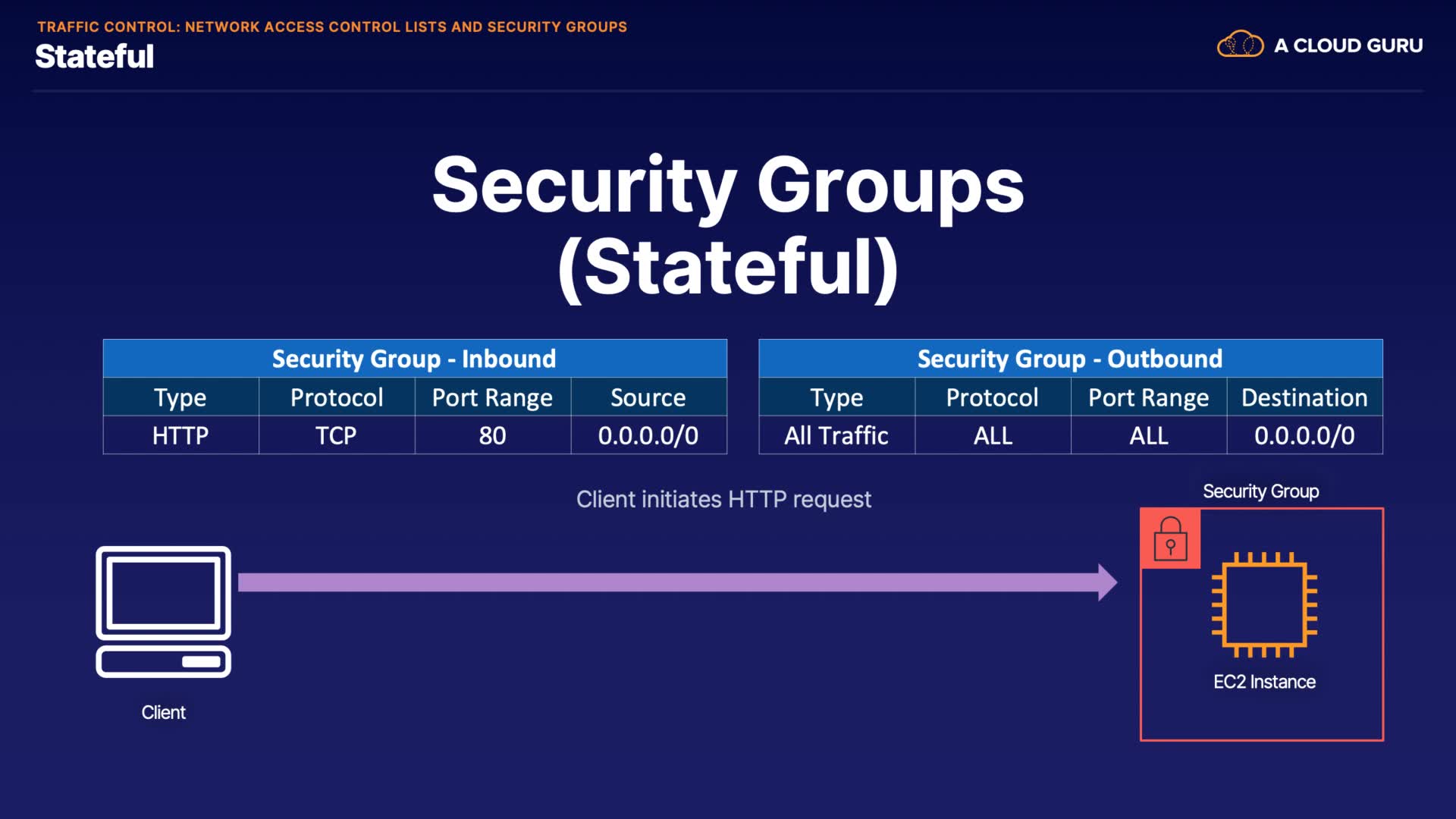The height and width of the screenshot is (819, 1456).
Task: Select the port range 80 cell
Action: [x=492, y=435]
